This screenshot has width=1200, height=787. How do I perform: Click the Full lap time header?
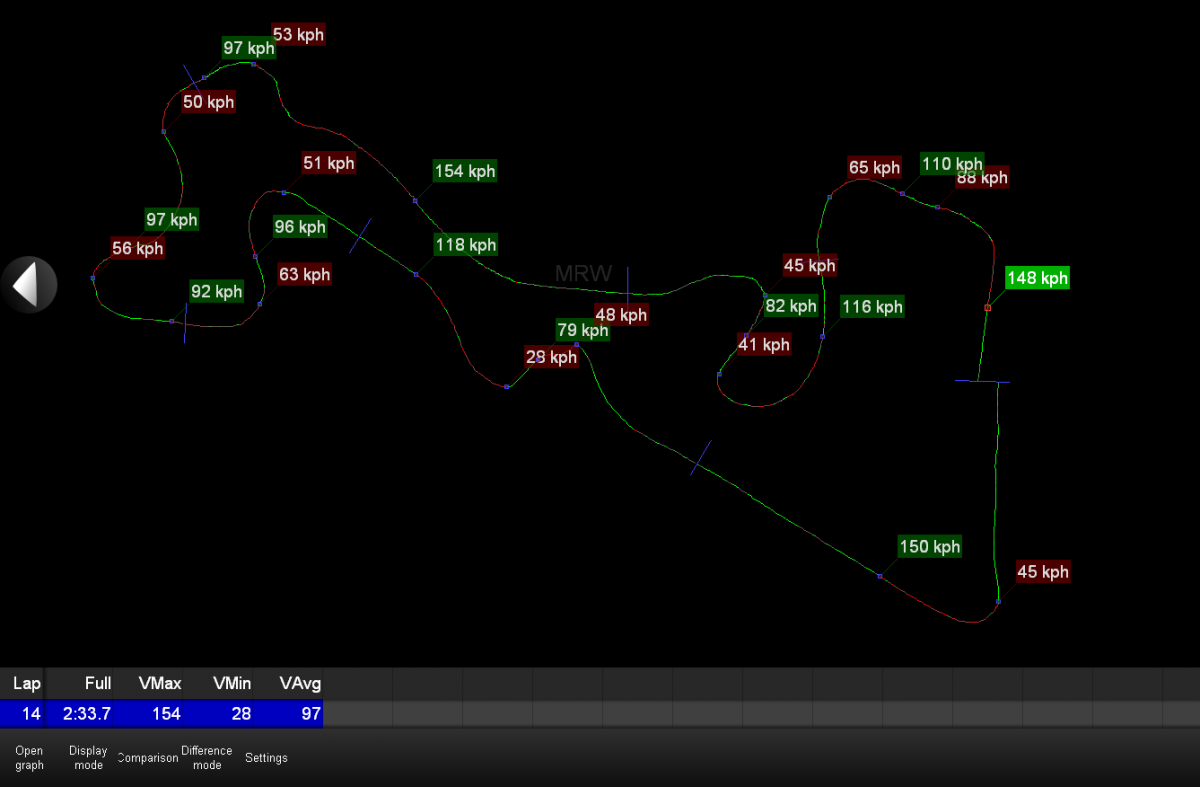point(98,684)
